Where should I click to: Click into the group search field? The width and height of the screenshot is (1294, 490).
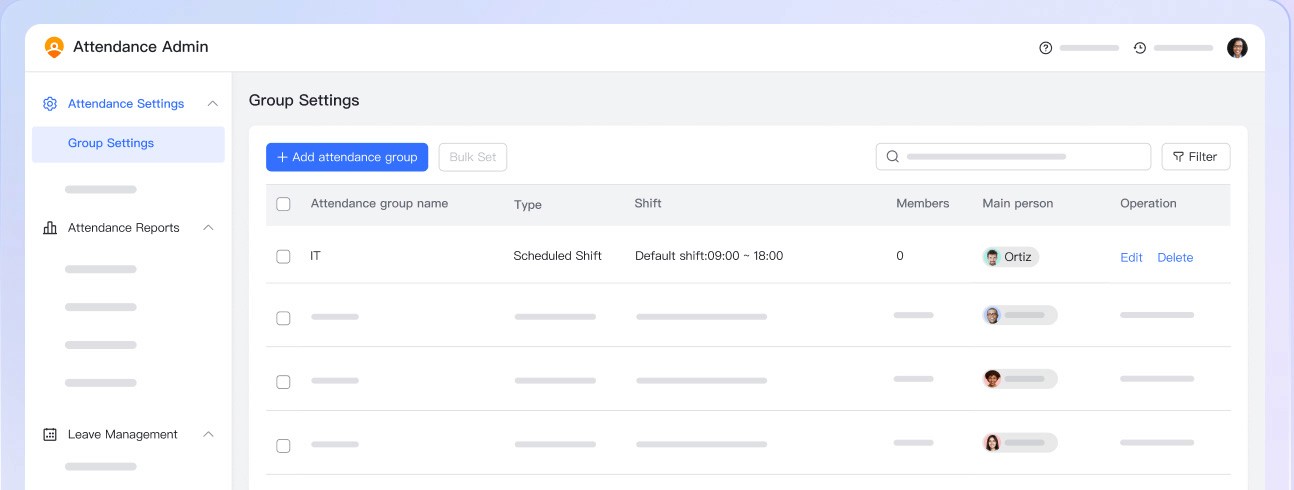(1014, 157)
